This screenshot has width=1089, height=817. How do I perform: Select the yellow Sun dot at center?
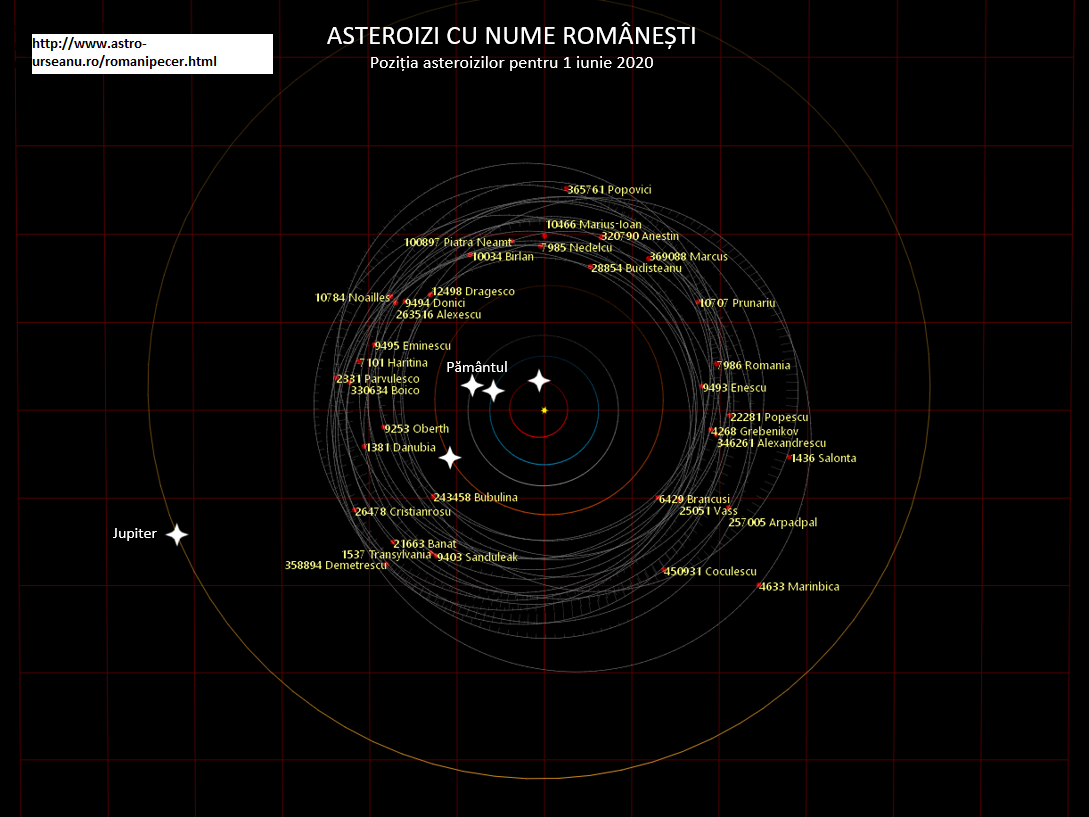(x=544, y=410)
